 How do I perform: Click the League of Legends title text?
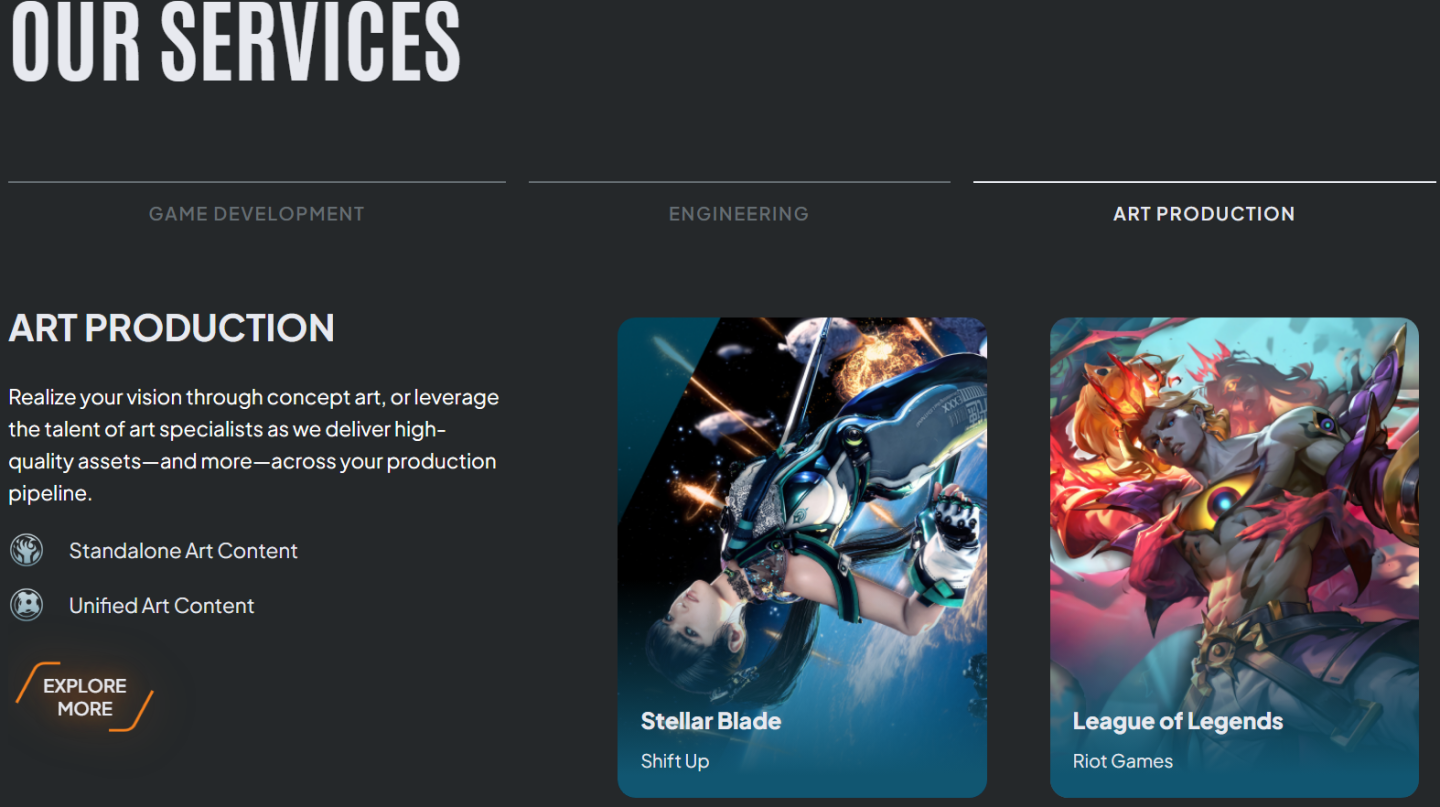(x=1178, y=722)
